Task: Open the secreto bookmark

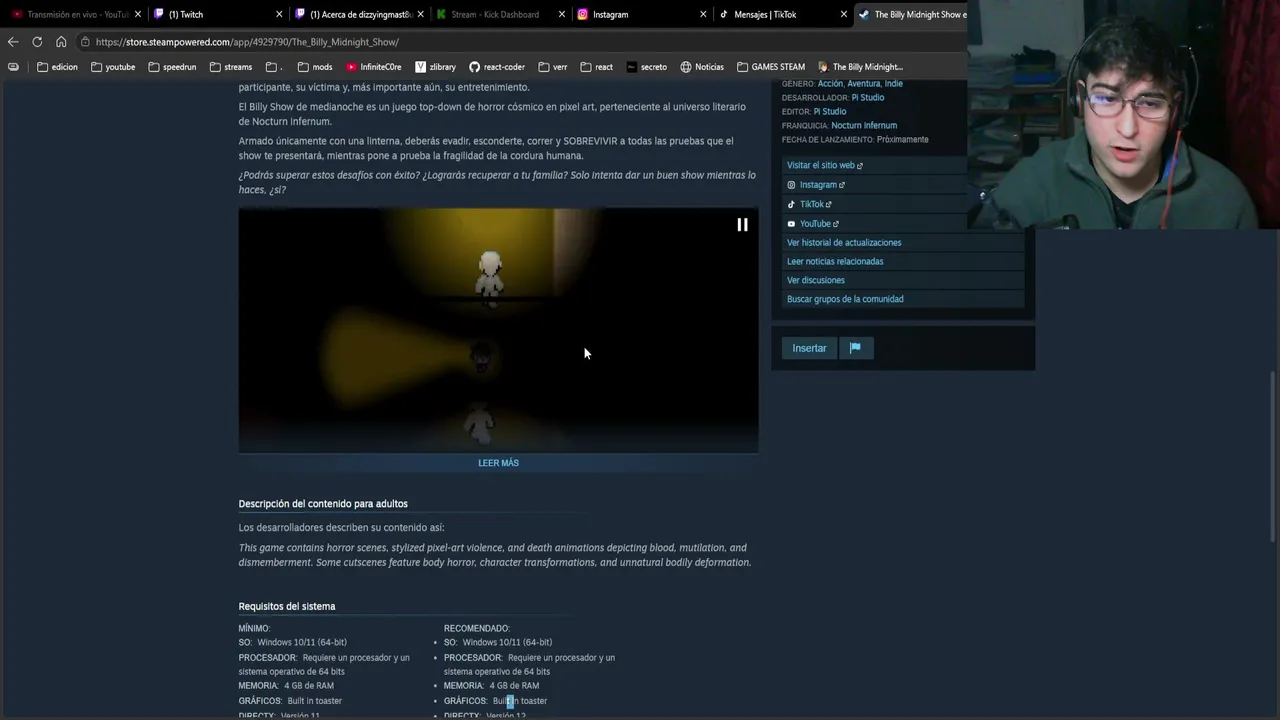Action: point(646,67)
